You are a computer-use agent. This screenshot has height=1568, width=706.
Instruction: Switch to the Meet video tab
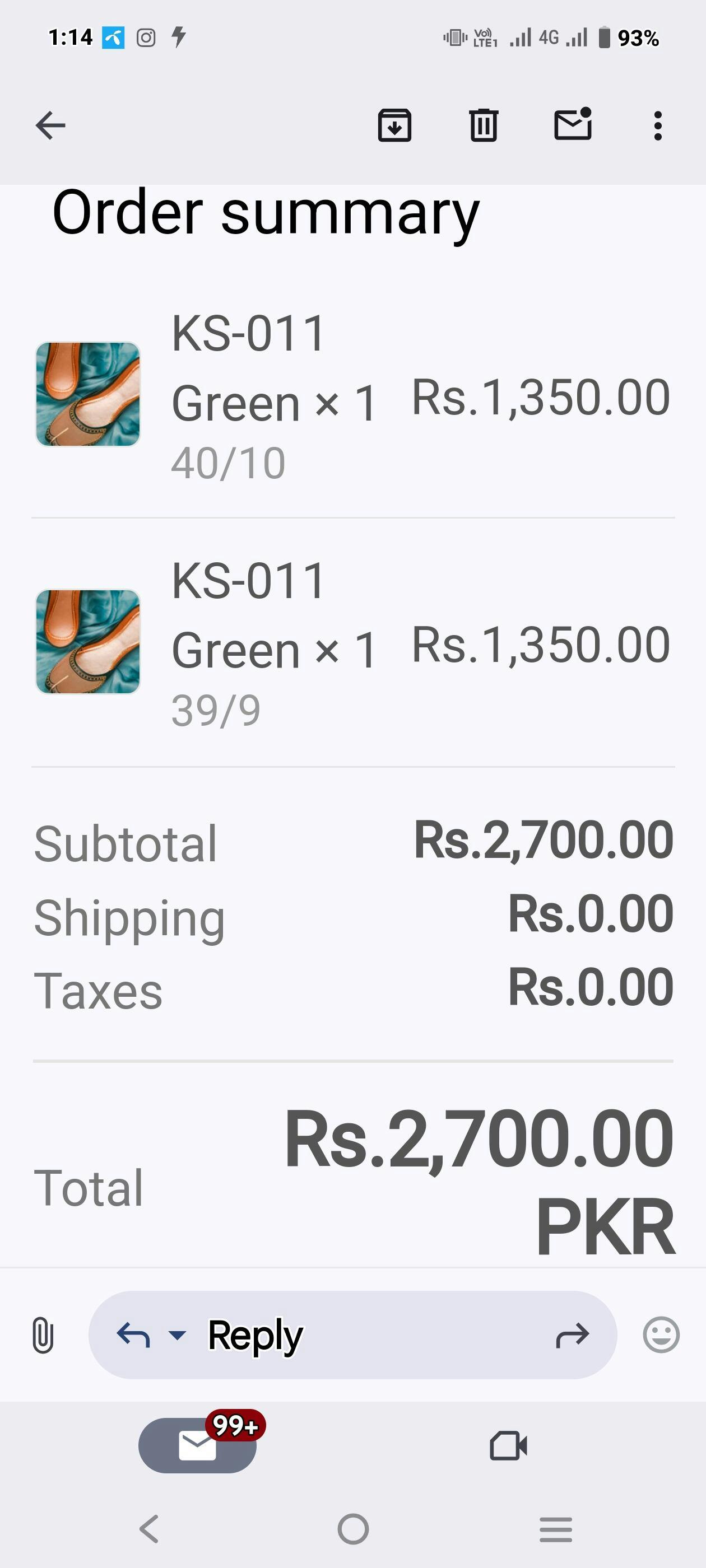508,1445
